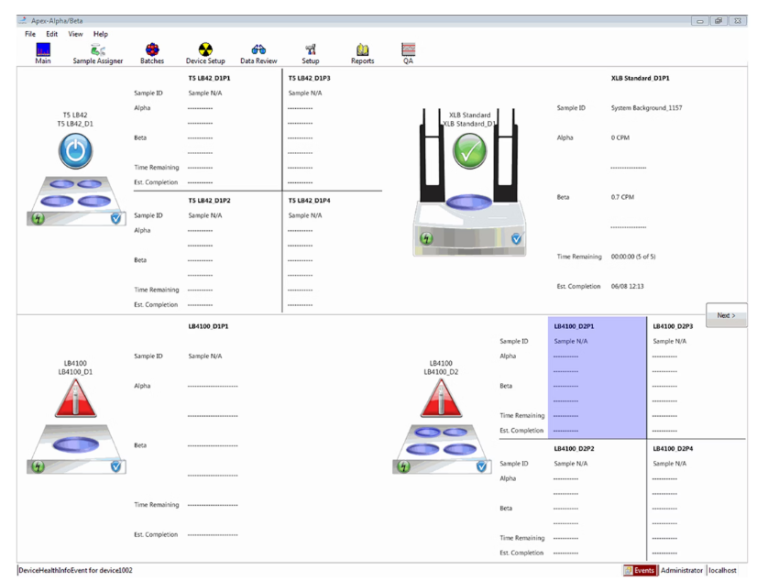Viewport: 768px width, 581px height.
Task: Select the highlighted LB4100_D2P1 panel
Action: click(597, 377)
